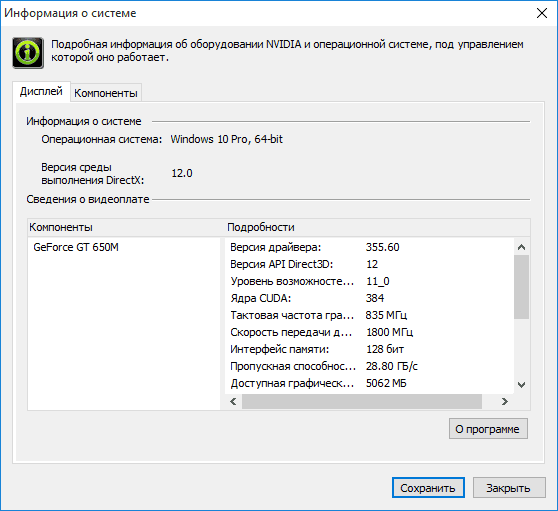The width and height of the screenshot is (558, 511).
Task: Click memory interface value 128 бит
Action: click(385, 349)
